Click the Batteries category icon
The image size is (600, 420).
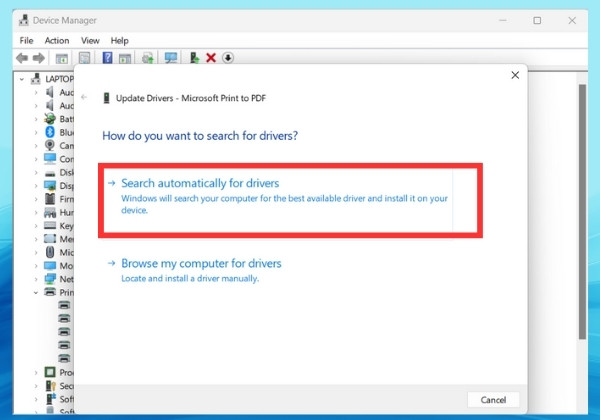(50, 119)
